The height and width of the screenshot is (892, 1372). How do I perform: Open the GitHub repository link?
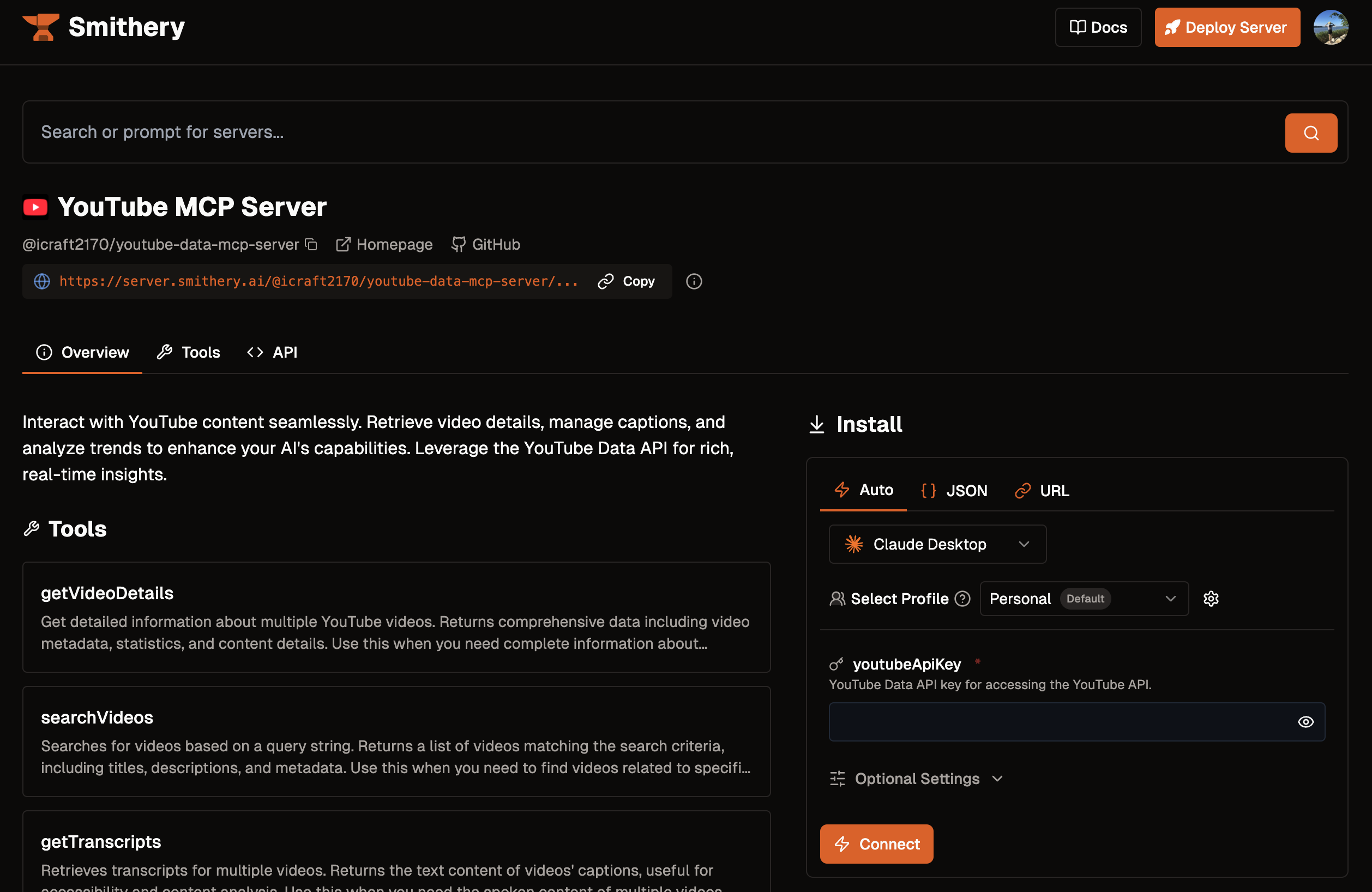pyautogui.click(x=485, y=244)
